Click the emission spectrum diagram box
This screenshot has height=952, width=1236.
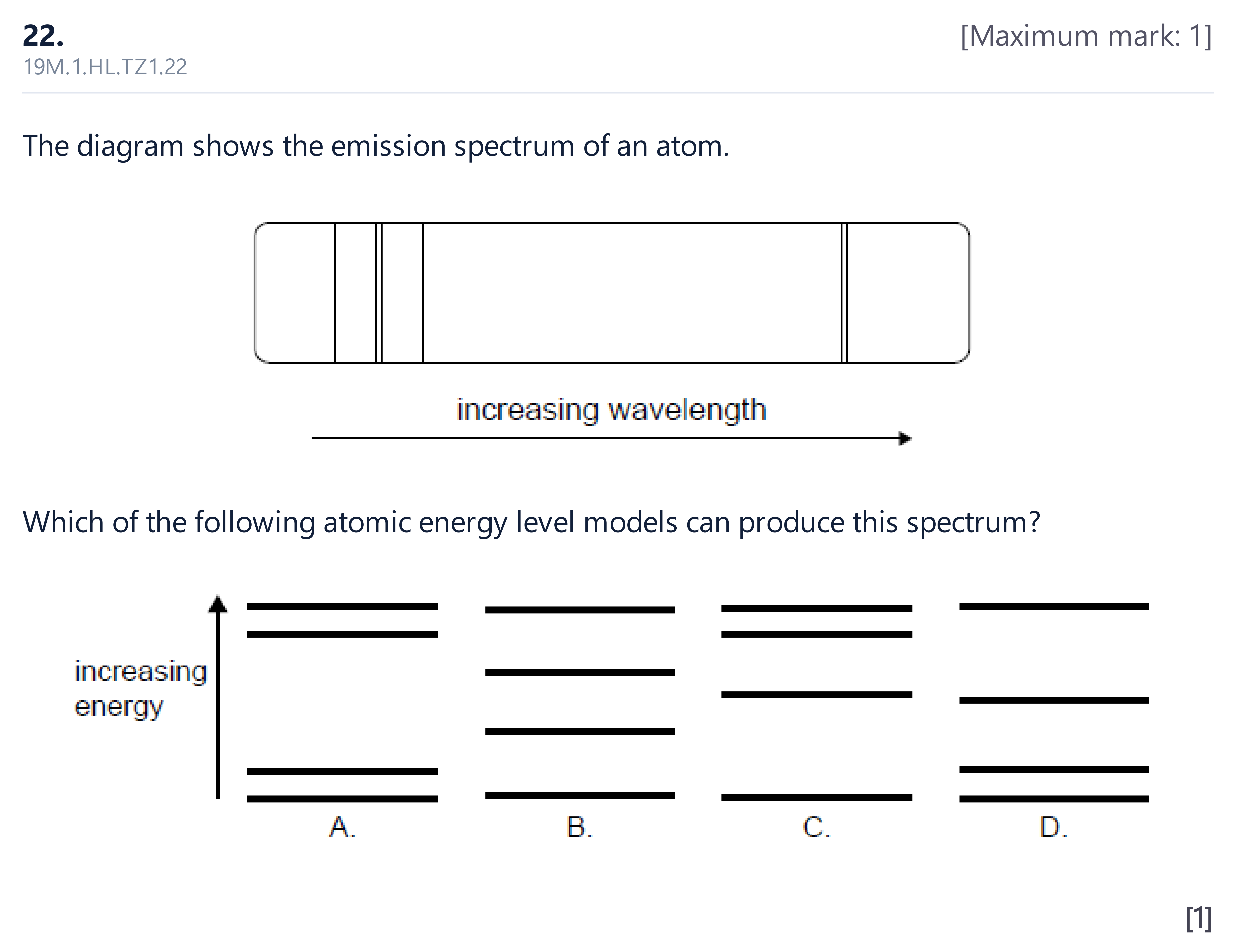[612, 293]
